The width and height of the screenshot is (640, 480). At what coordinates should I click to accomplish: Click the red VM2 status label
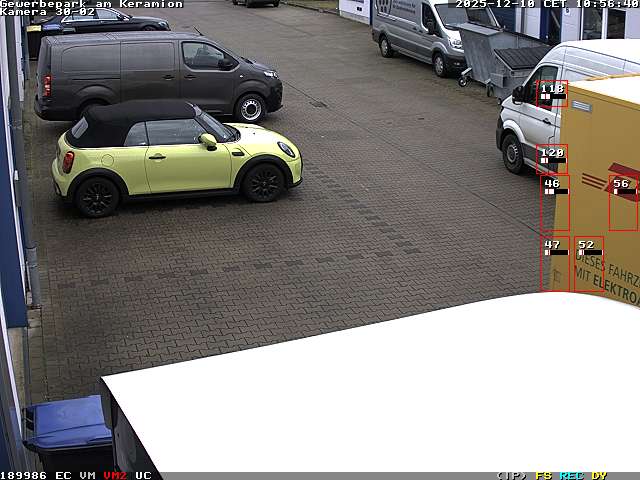click(115, 475)
